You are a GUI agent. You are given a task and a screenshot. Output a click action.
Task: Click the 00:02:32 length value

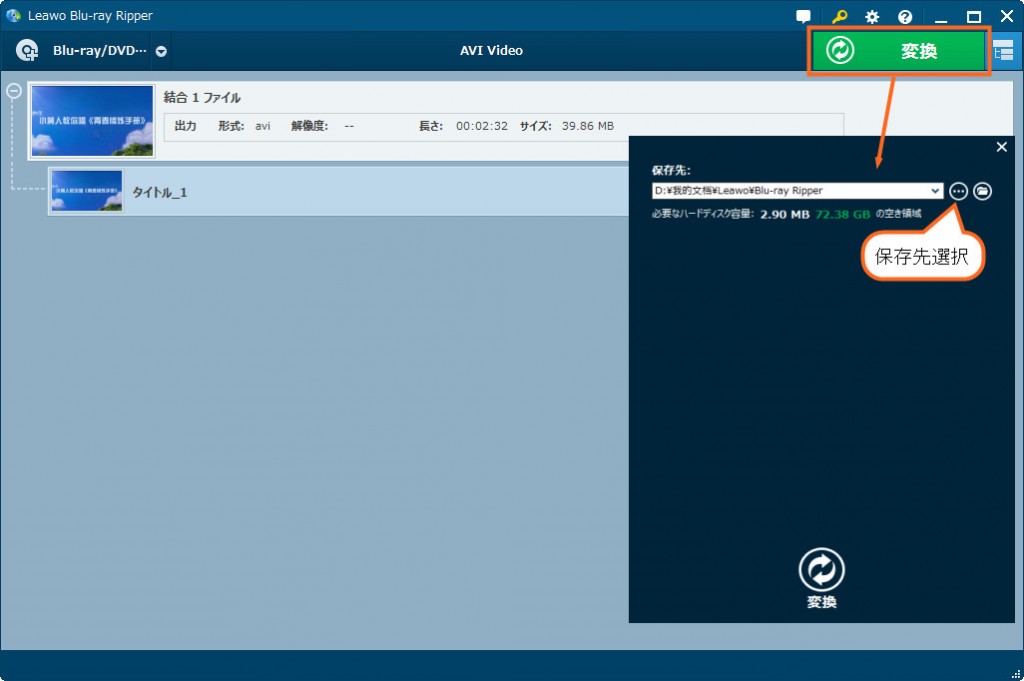click(x=481, y=126)
